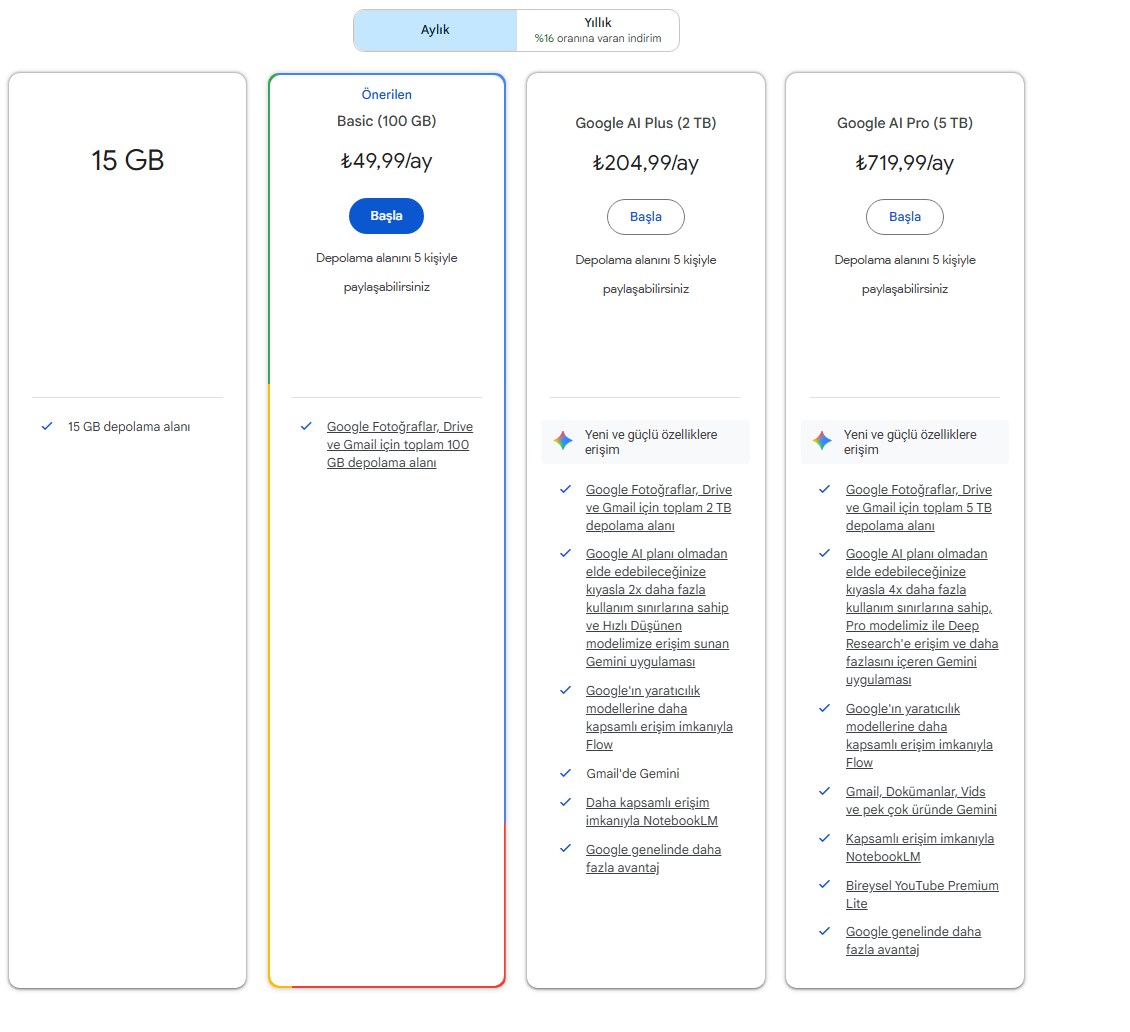Click AI Plus 5 kişiyle sharing note

click(646, 275)
